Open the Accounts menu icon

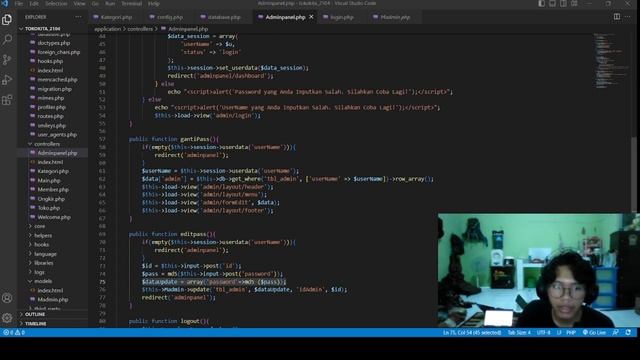click(x=7, y=298)
